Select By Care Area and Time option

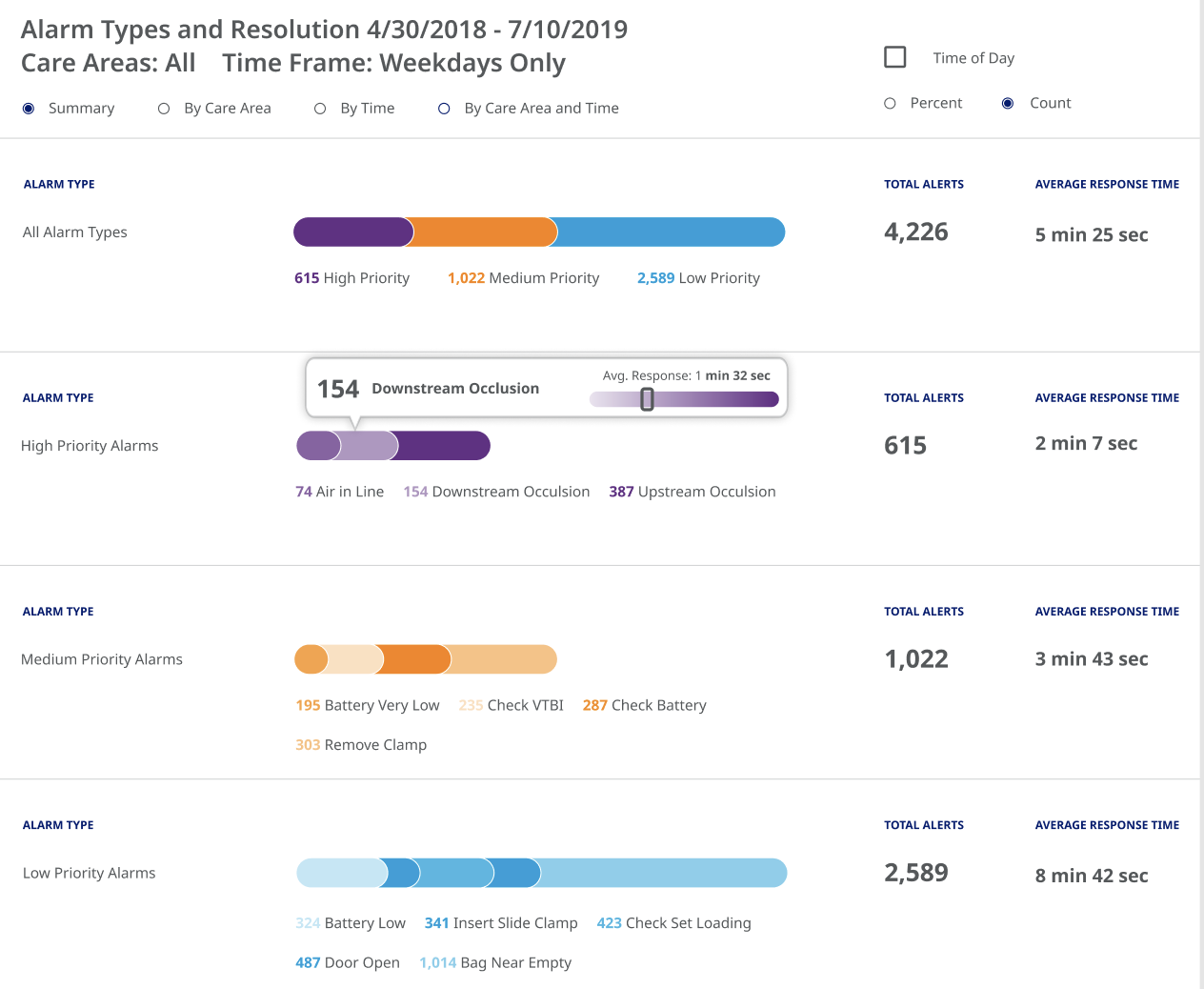point(444,109)
